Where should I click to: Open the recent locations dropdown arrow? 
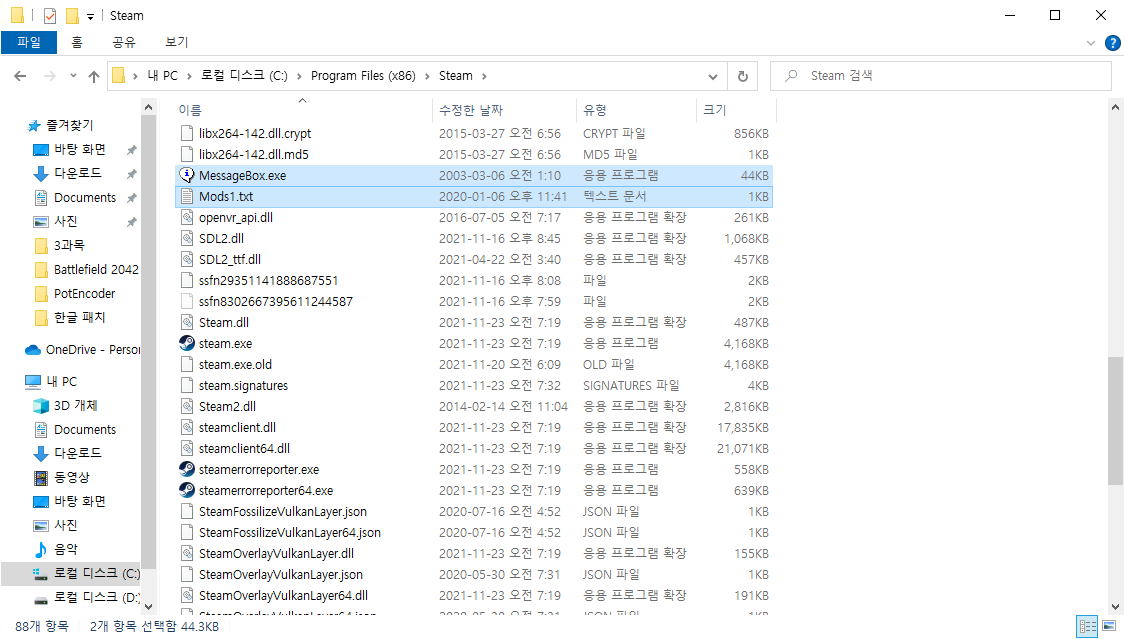[73, 76]
